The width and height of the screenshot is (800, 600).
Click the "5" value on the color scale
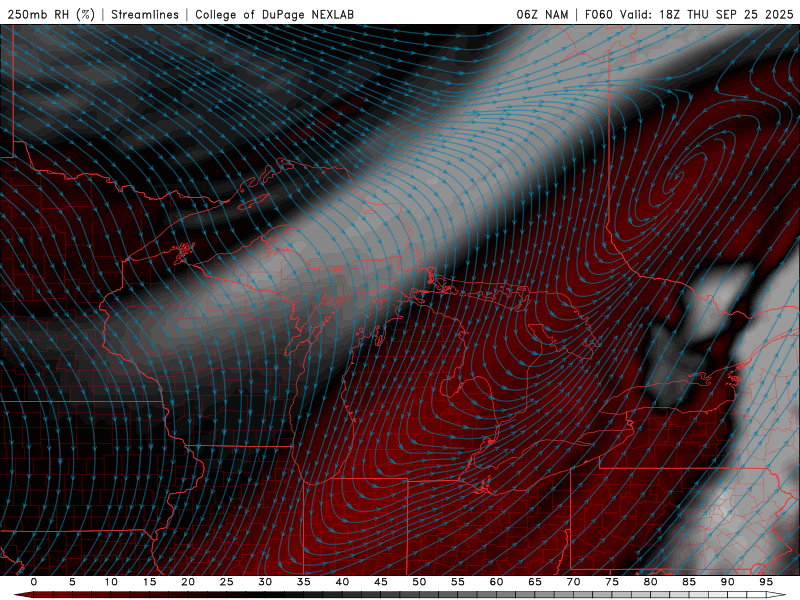pyautogui.click(x=72, y=582)
